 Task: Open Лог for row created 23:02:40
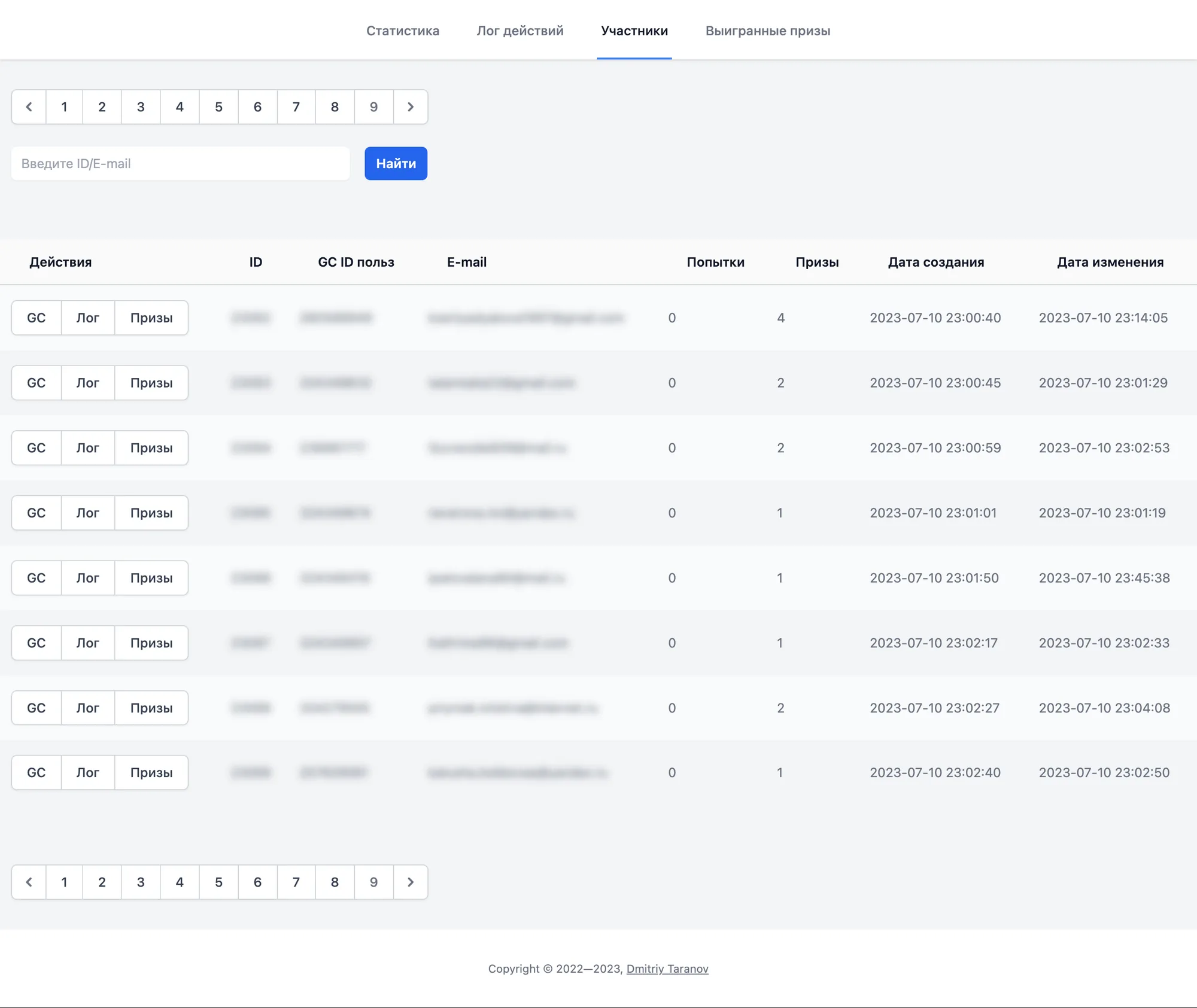coord(88,772)
